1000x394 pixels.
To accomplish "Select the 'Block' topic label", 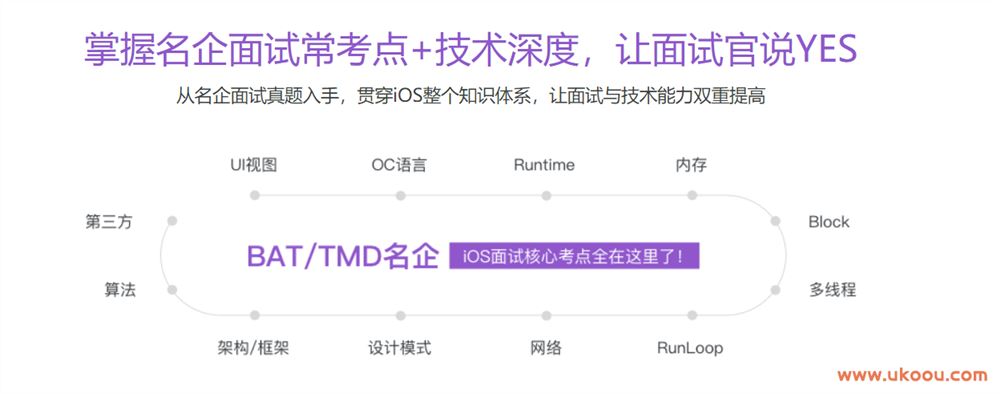I will pos(829,222).
